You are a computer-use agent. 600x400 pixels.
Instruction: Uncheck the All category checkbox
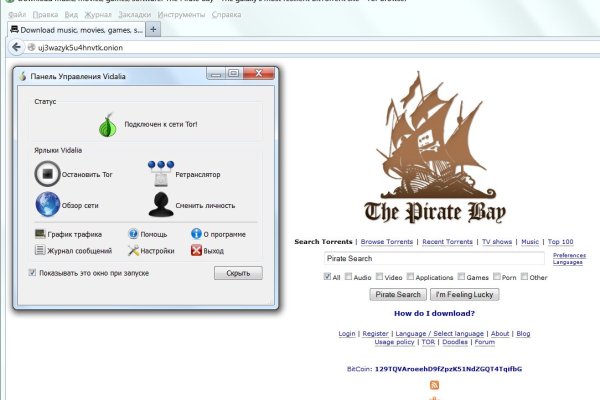tap(328, 277)
